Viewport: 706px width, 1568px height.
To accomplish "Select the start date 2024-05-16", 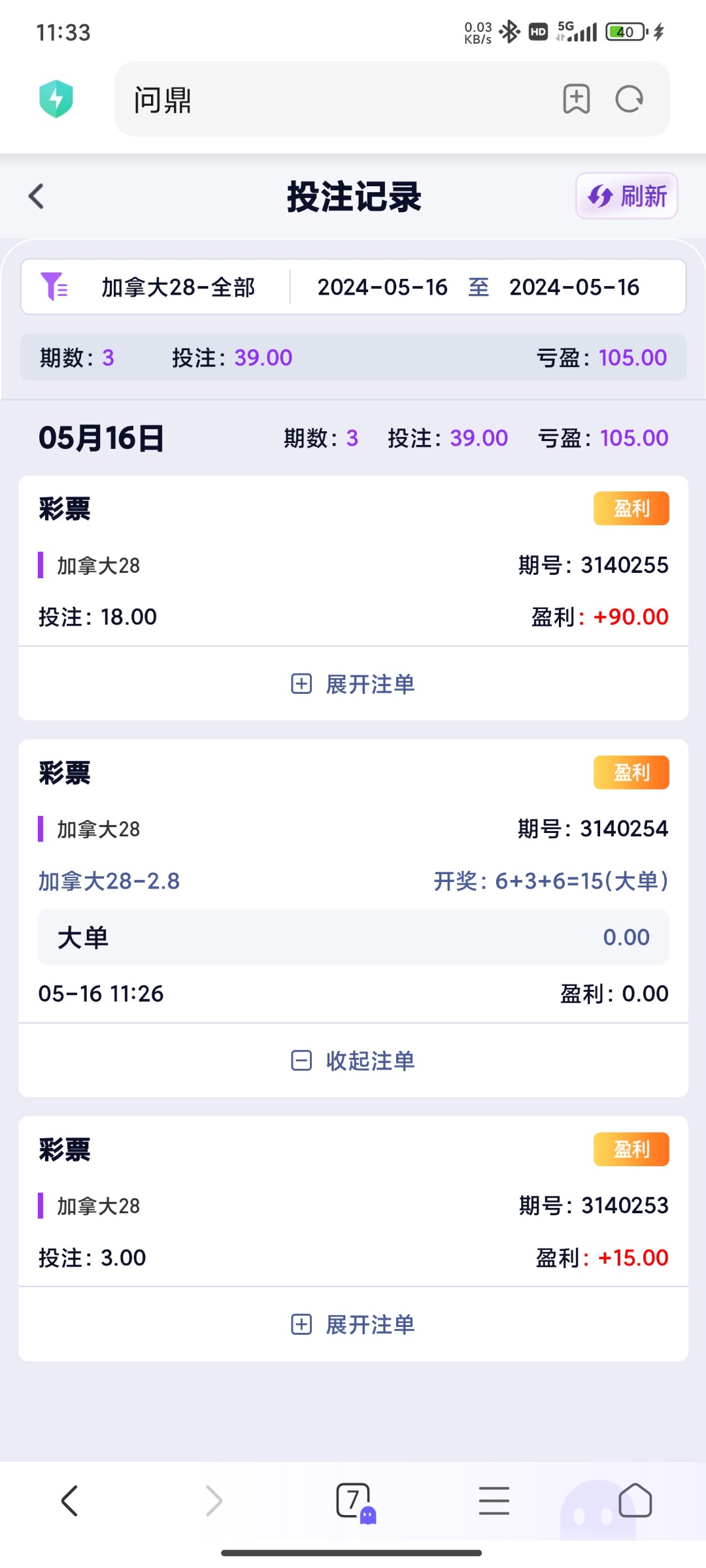I will (382, 287).
